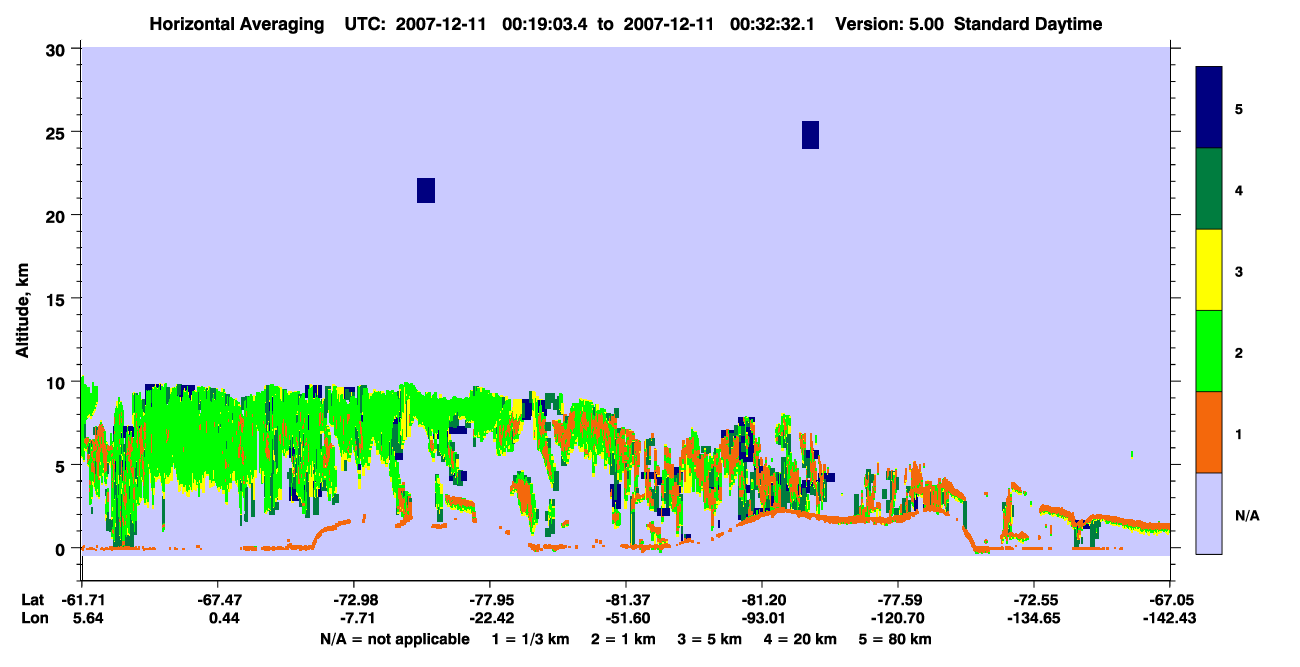Click latitude value -77.59
This screenshot has height=667, width=1300.
(x=897, y=600)
